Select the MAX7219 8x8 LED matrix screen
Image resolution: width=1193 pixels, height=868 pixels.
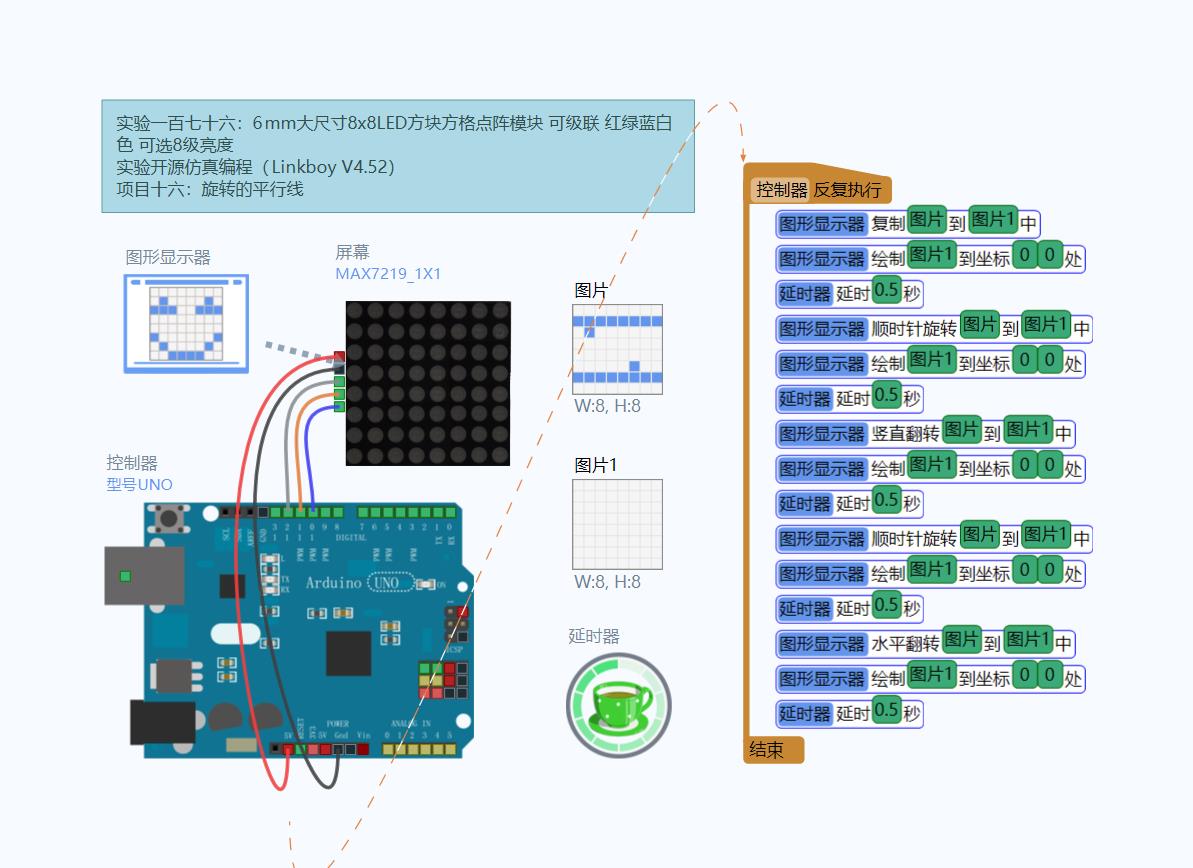pyautogui.click(x=428, y=383)
